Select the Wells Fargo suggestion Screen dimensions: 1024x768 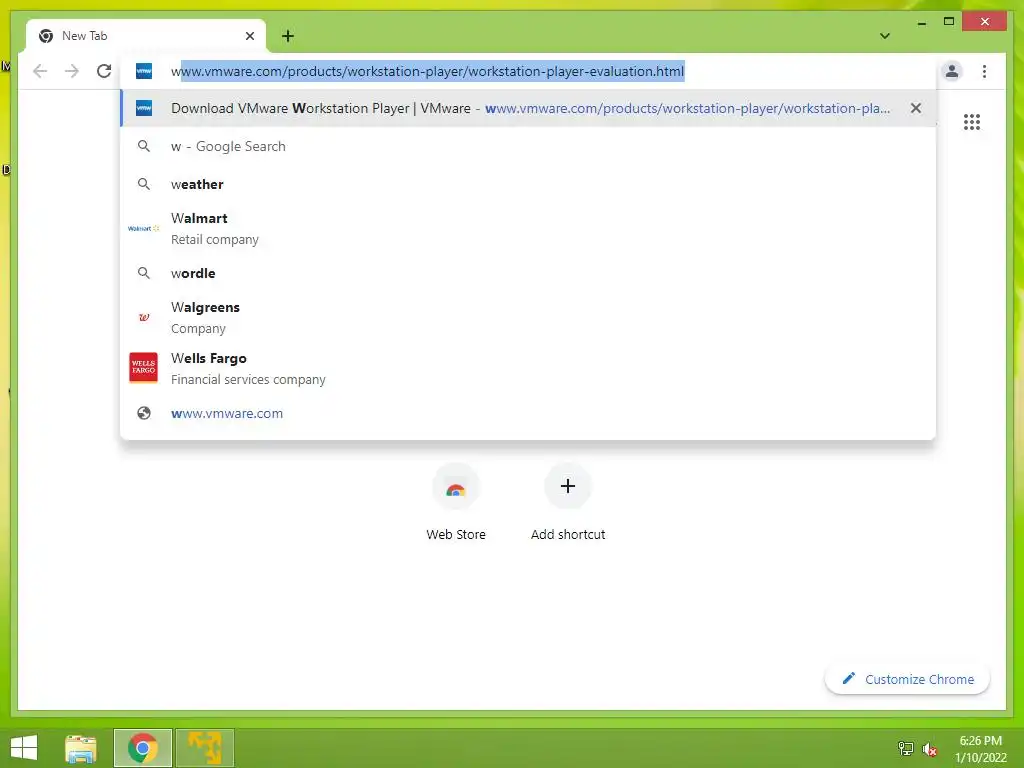pyautogui.click(x=528, y=368)
